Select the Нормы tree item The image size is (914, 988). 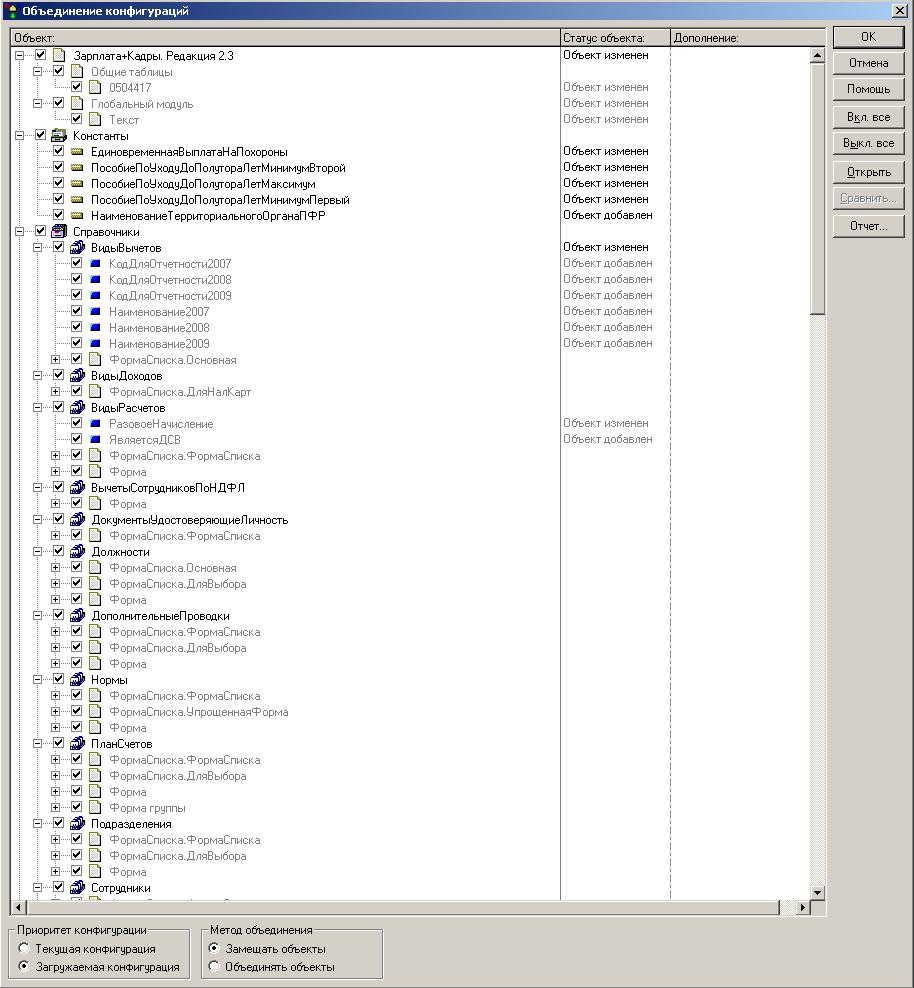109,680
